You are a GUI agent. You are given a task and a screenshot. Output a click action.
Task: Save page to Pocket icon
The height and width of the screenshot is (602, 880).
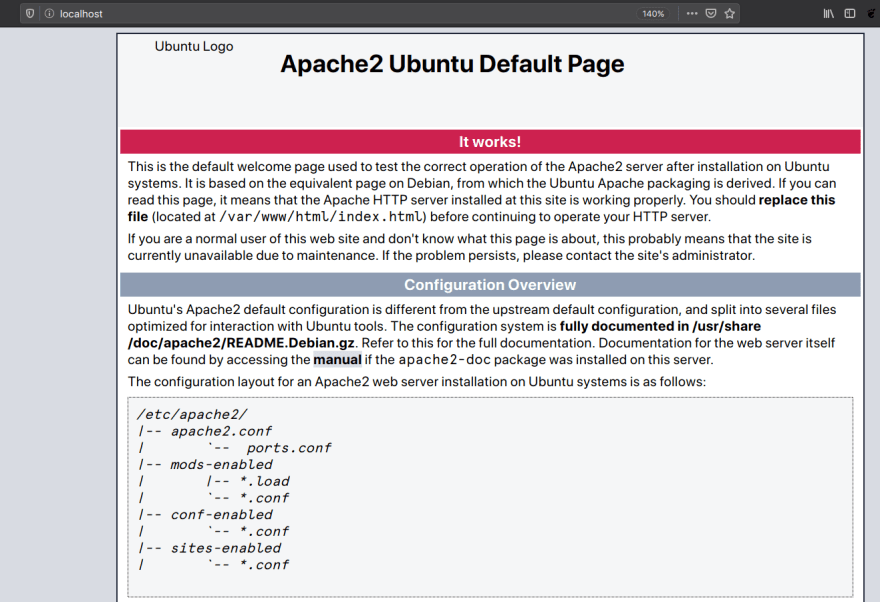click(x=711, y=13)
